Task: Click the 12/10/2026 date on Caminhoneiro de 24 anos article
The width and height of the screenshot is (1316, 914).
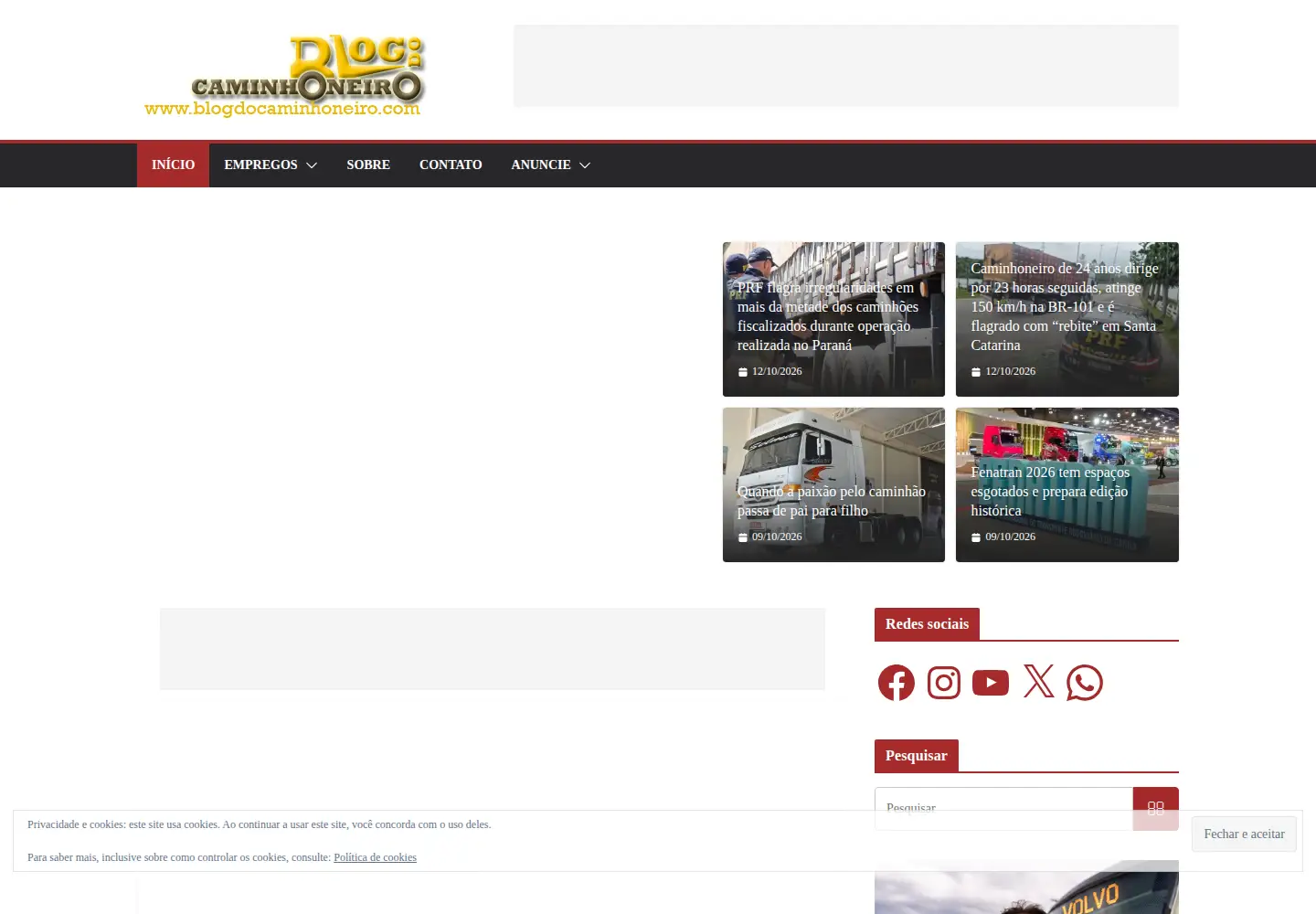Action: tap(1010, 371)
